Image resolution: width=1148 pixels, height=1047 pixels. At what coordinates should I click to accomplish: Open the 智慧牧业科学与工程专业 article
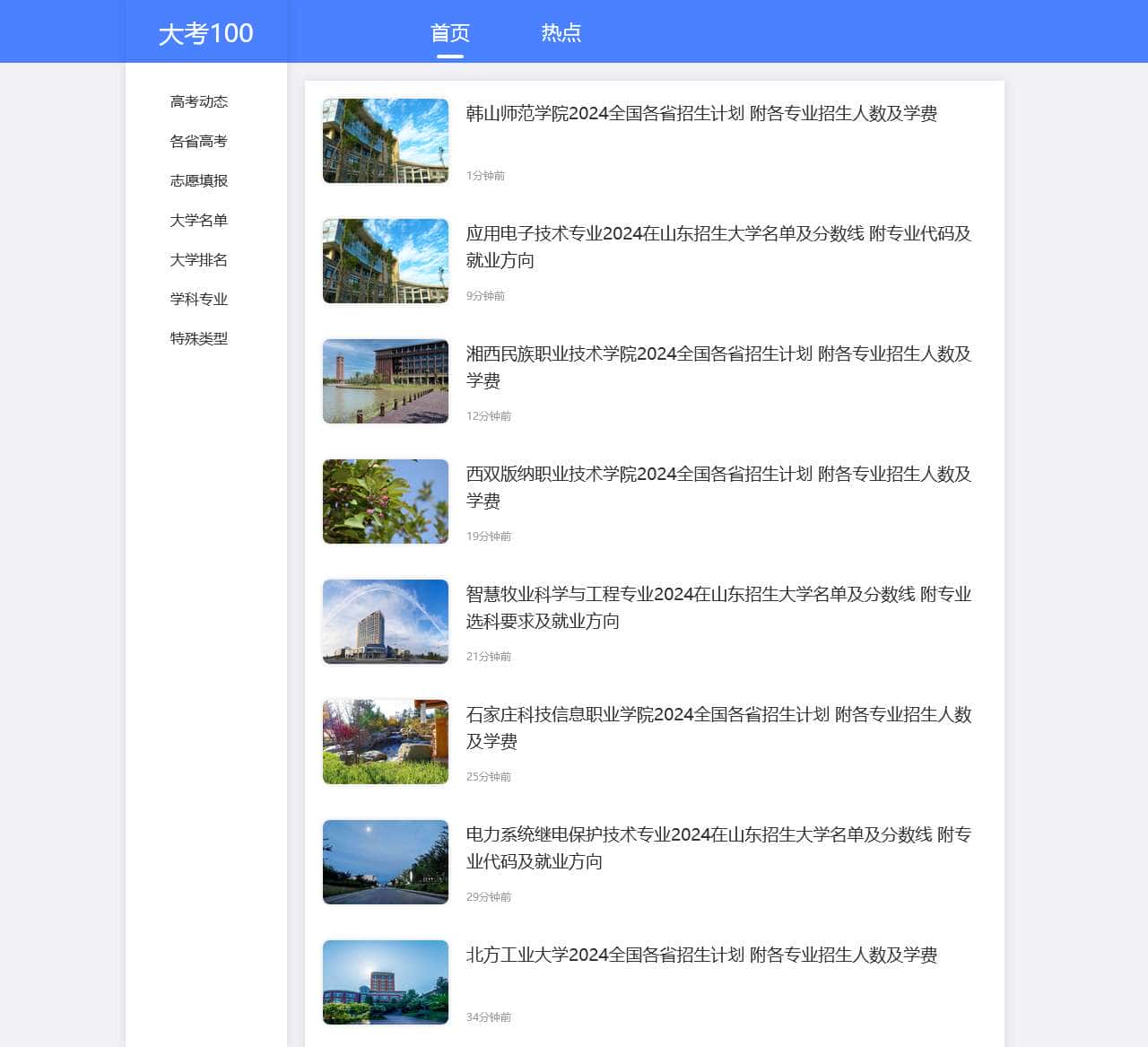pos(716,607)
